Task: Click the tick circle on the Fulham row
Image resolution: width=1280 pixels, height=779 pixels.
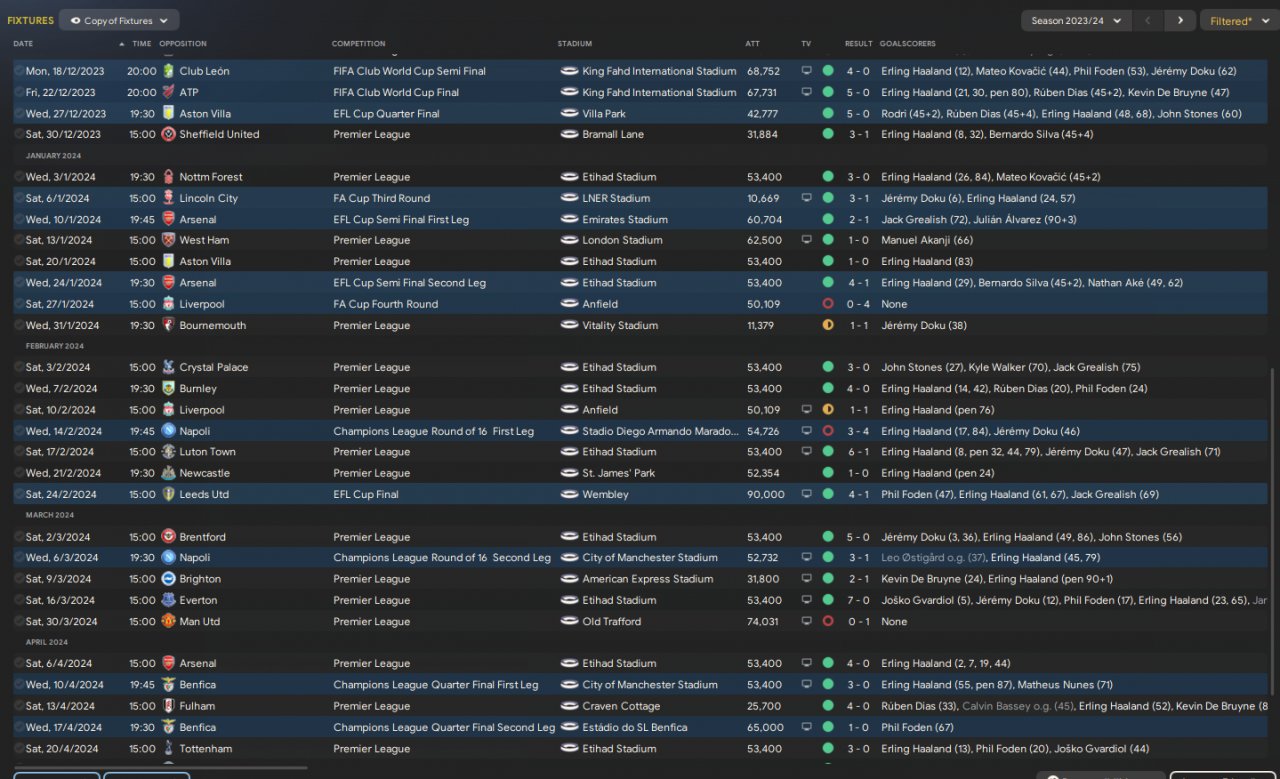Action: pyautogui.click(x=18, y=706)
